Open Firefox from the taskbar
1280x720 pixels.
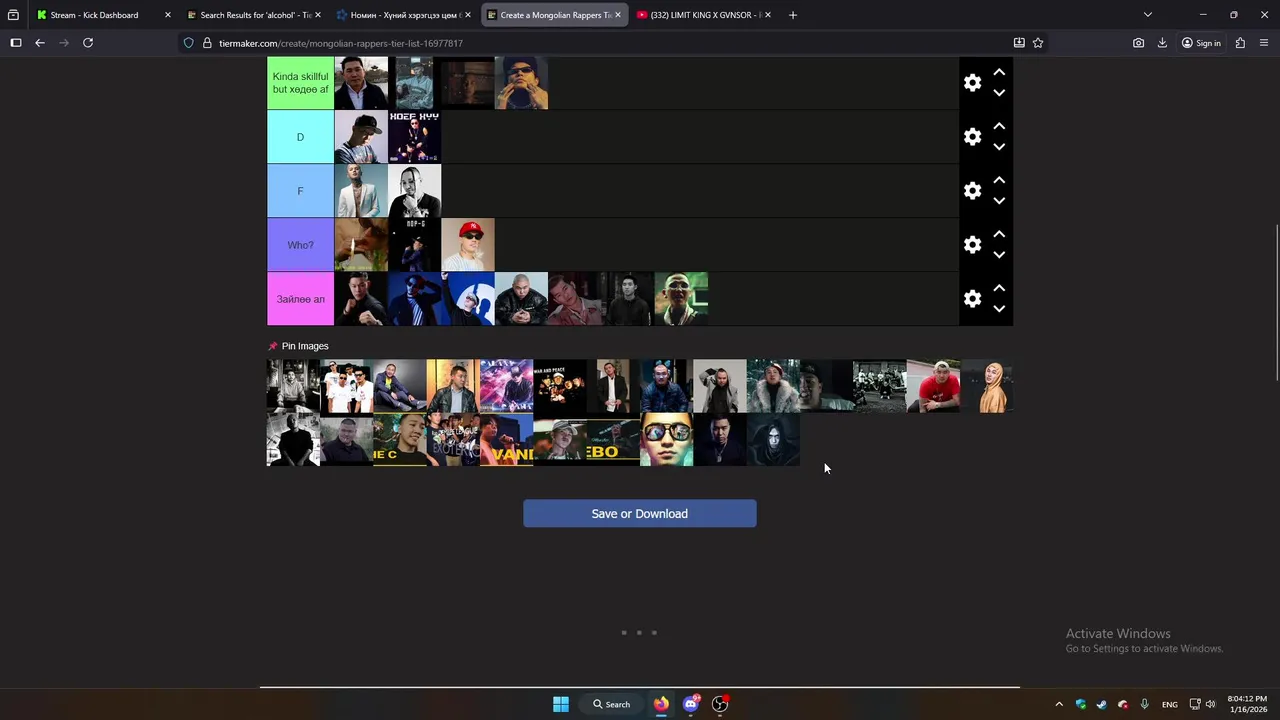pos(661,704)
